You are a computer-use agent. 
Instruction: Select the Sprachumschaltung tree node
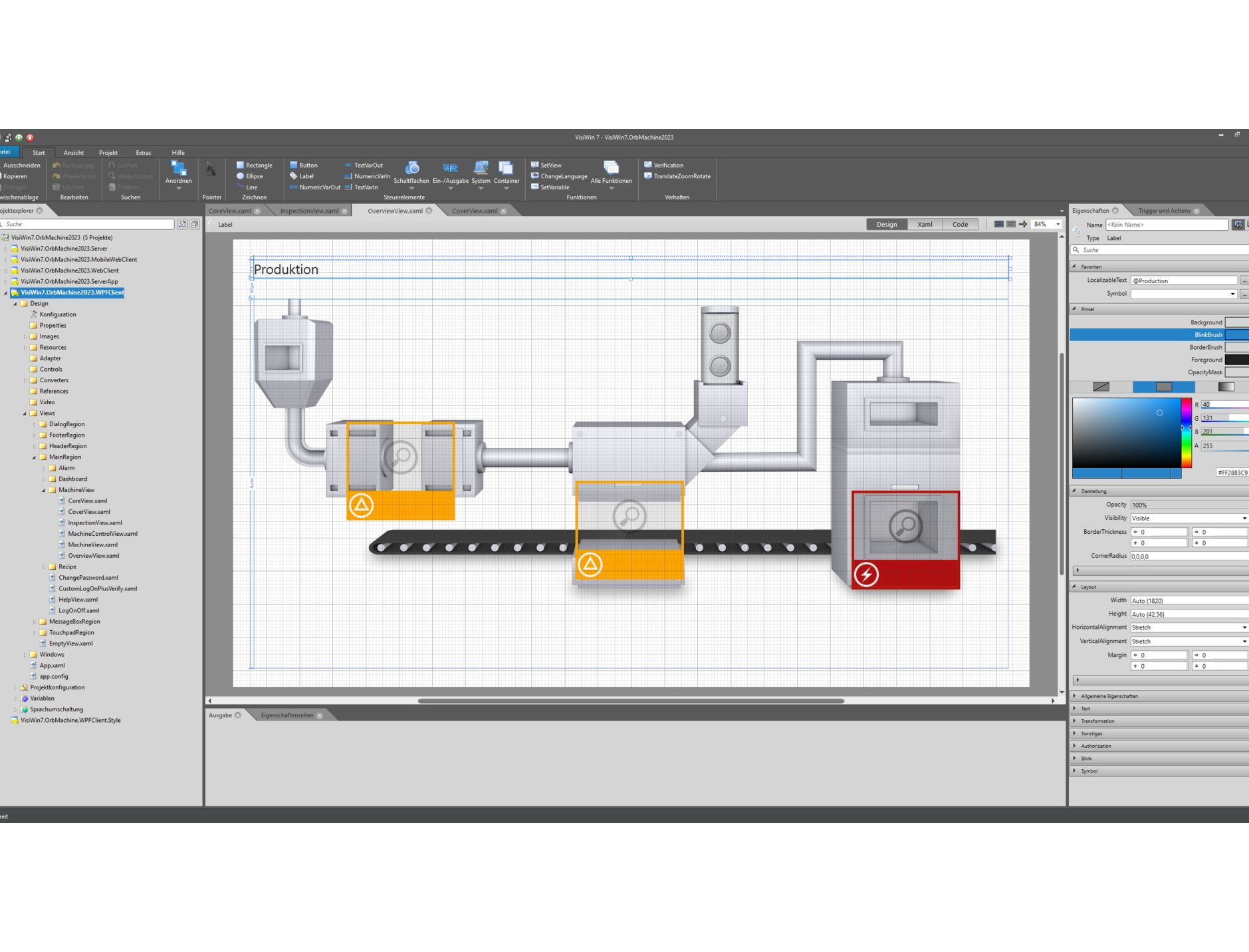click(x=57, y=709)
